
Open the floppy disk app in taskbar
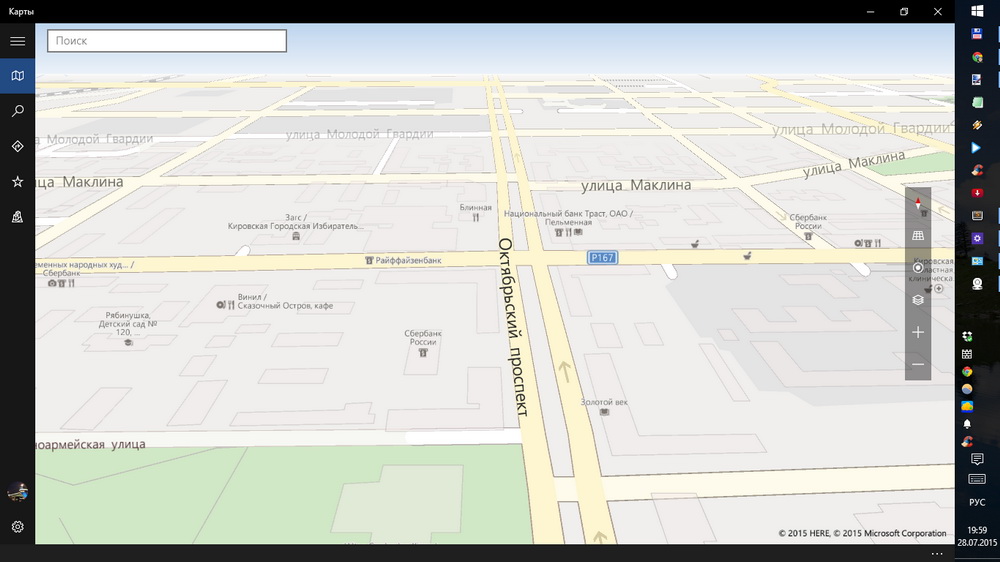[977, 34]
